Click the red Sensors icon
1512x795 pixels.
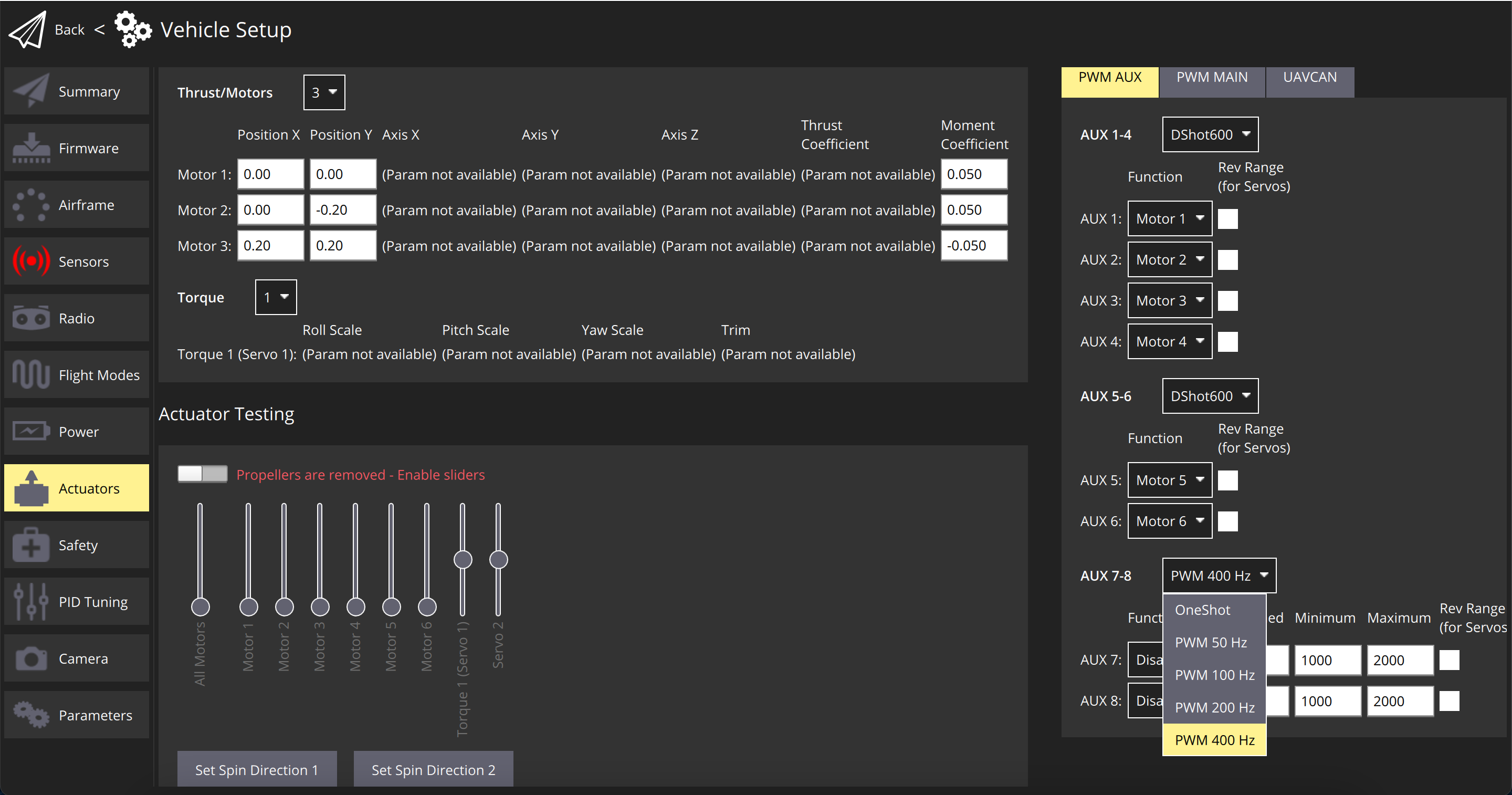click(30, 260)
